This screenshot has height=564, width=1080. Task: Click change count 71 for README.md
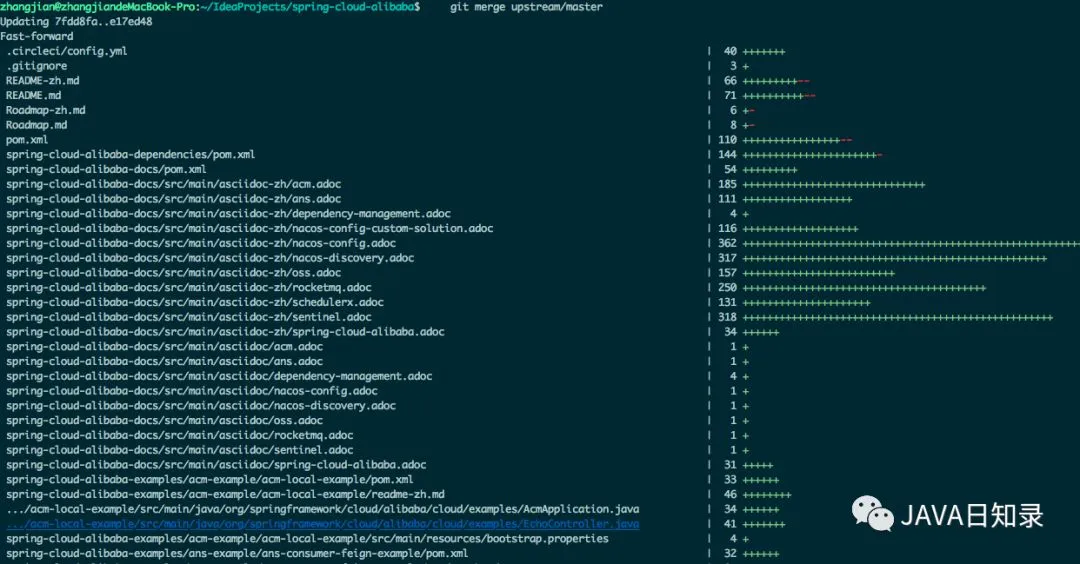pyautogui.click(x=730, y=96)
